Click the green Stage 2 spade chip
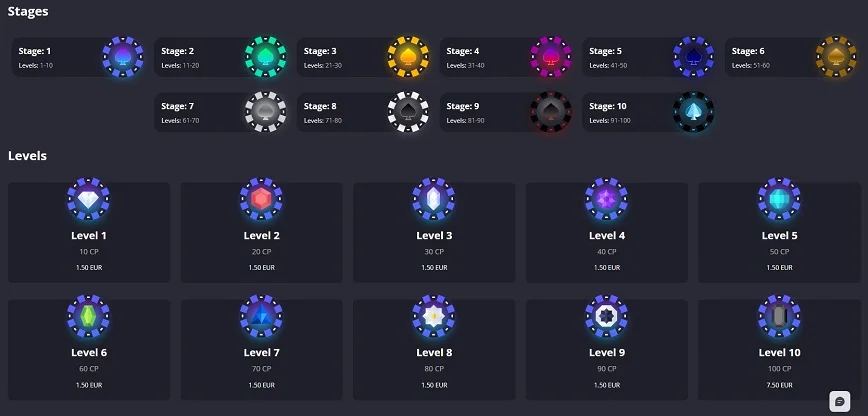The image size is (868, 416). coord(266,57)
